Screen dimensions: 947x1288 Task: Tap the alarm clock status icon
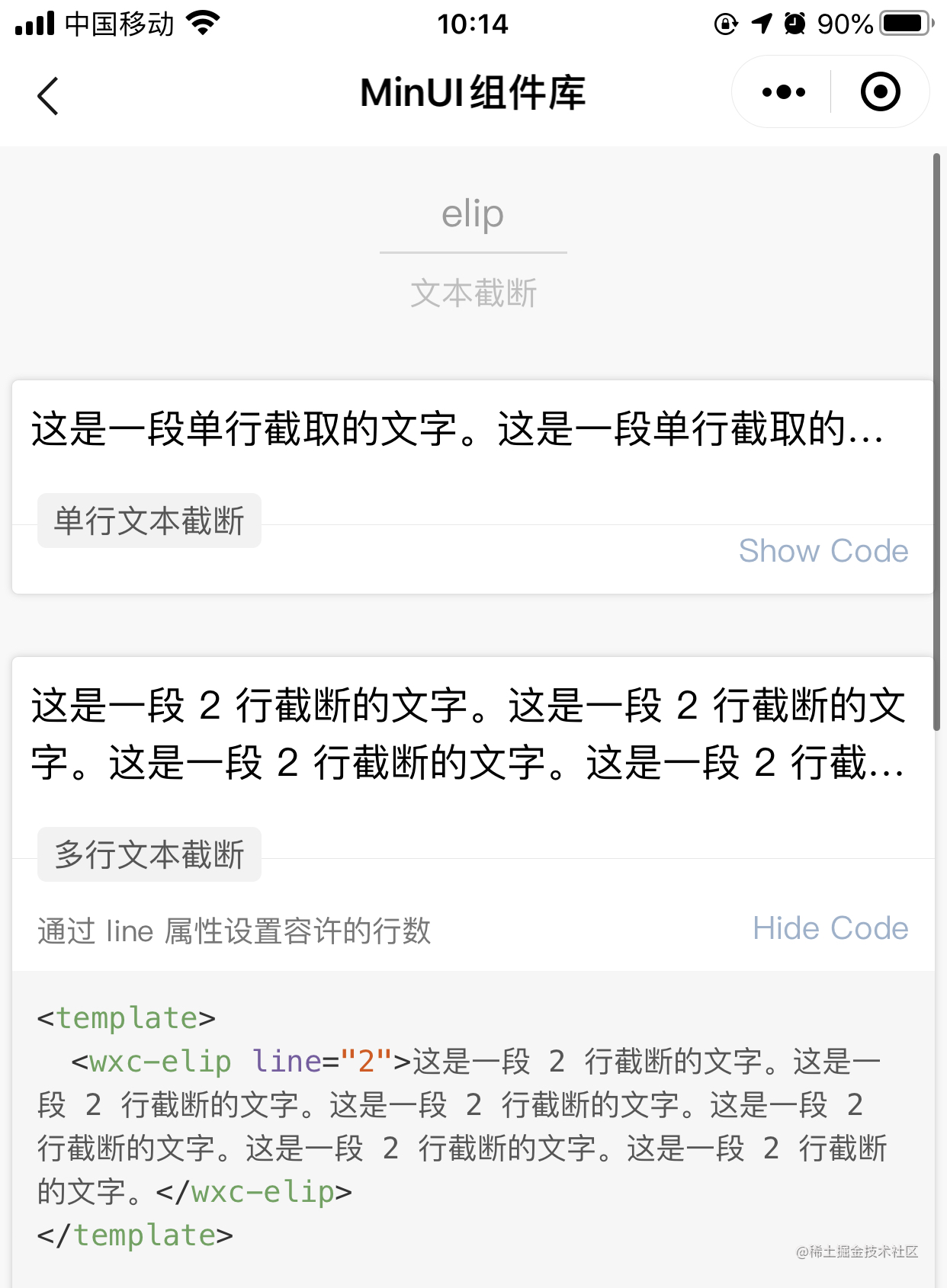point(795,24)
